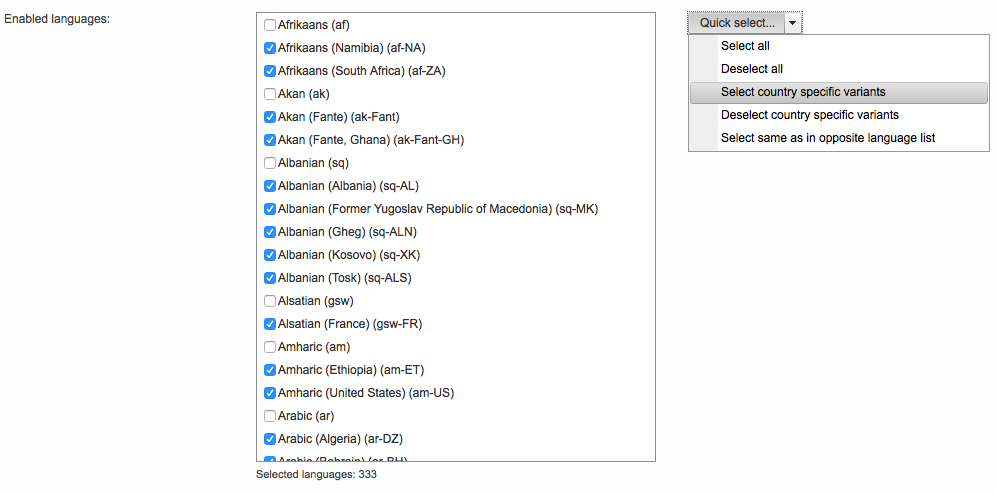Enable the Alsatian (gsw) checkbox
Screen dimensions: 996x492
click(x=270, y=301)
